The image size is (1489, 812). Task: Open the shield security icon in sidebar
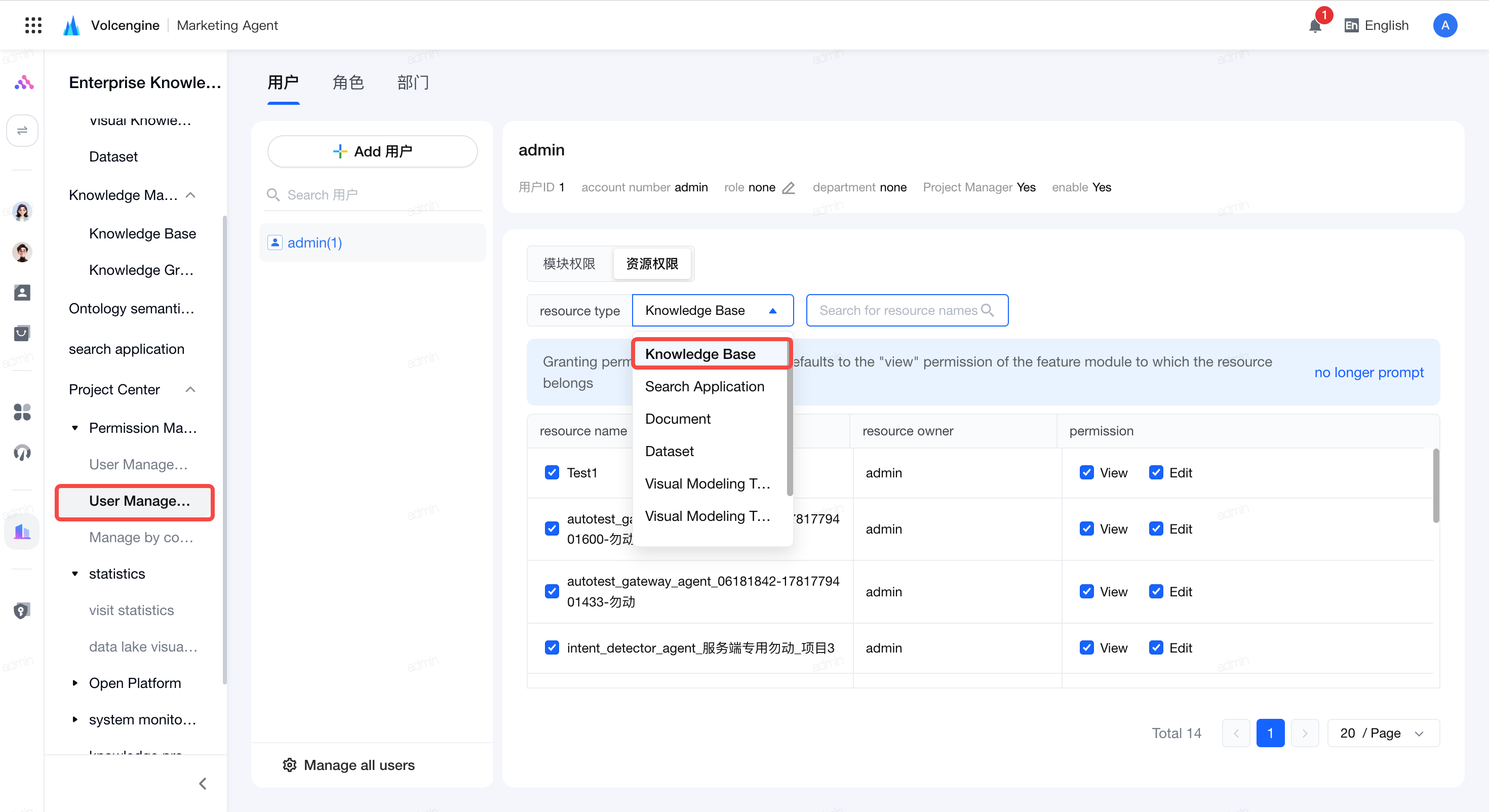(x=22, y=611)
